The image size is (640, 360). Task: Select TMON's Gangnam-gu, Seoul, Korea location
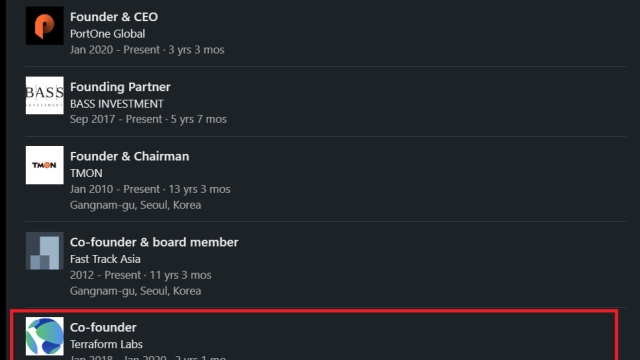click(x=135, y=205)
